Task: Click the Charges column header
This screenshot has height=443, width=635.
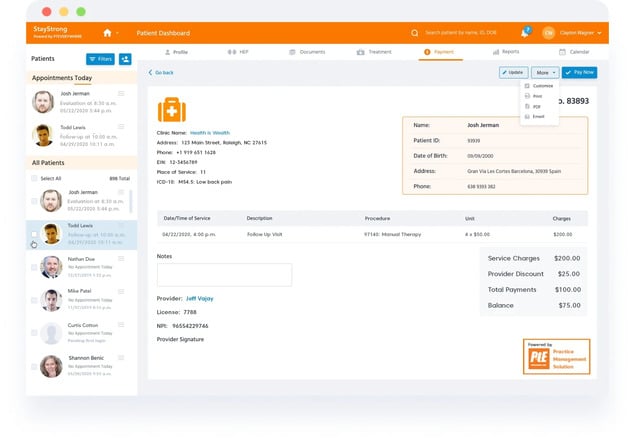Action: [561, 219]
